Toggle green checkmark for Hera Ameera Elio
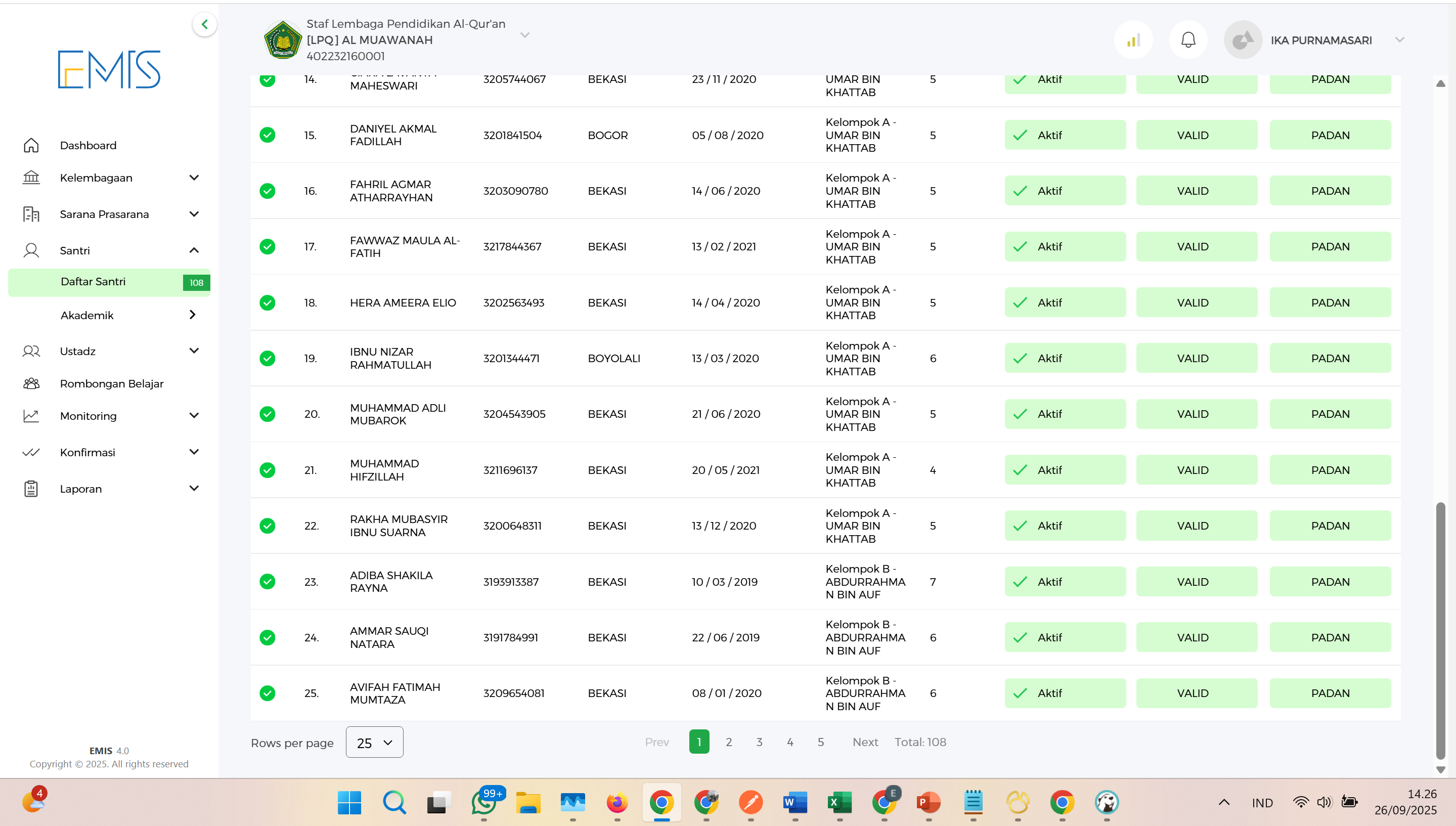Viewport: 1456px width, 826px height. [x=267, y=302]
